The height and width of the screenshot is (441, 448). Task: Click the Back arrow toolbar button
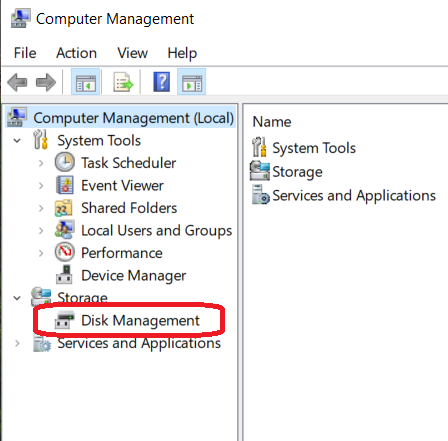[x=17, y=82]
